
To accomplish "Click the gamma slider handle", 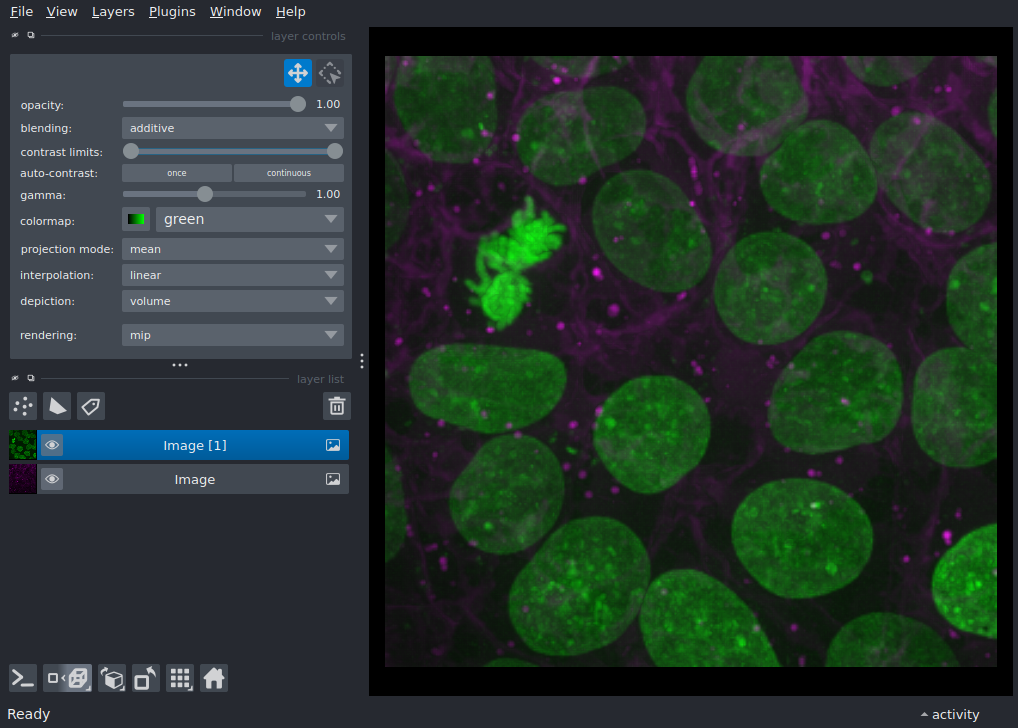I will tap(205, 194).
